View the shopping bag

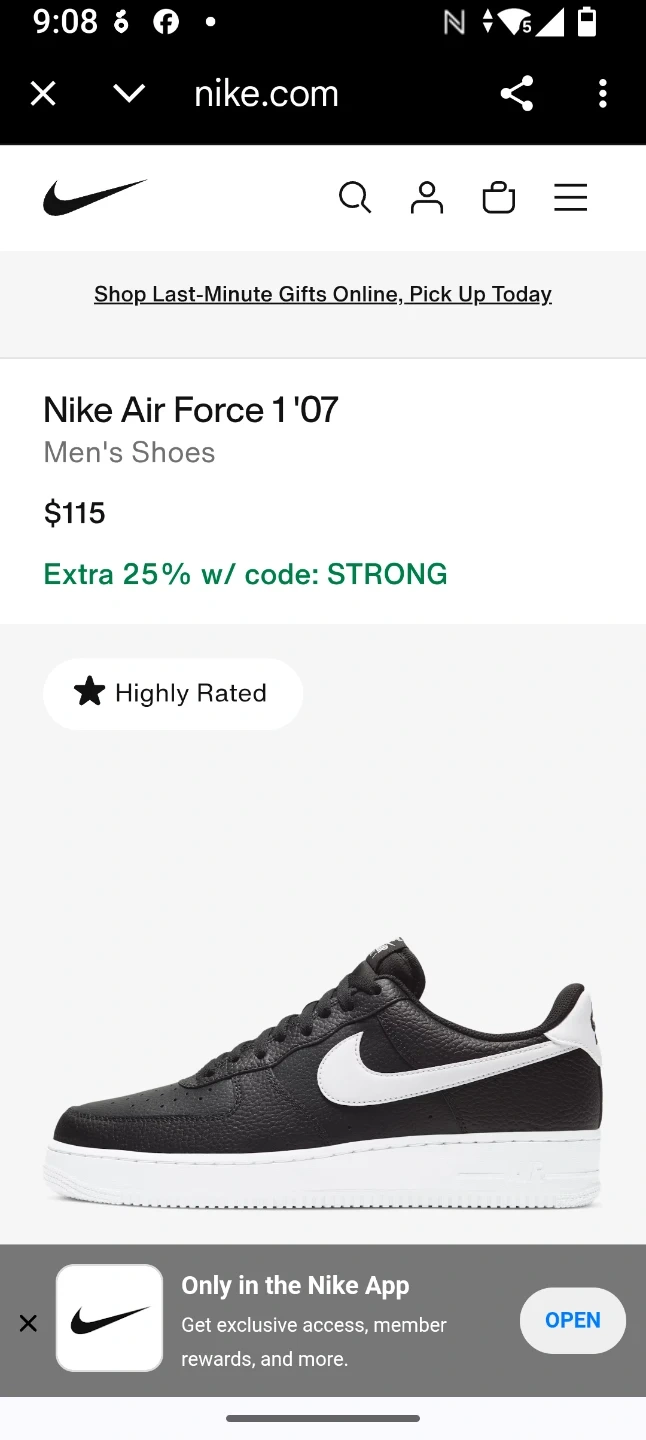point(498,197)
